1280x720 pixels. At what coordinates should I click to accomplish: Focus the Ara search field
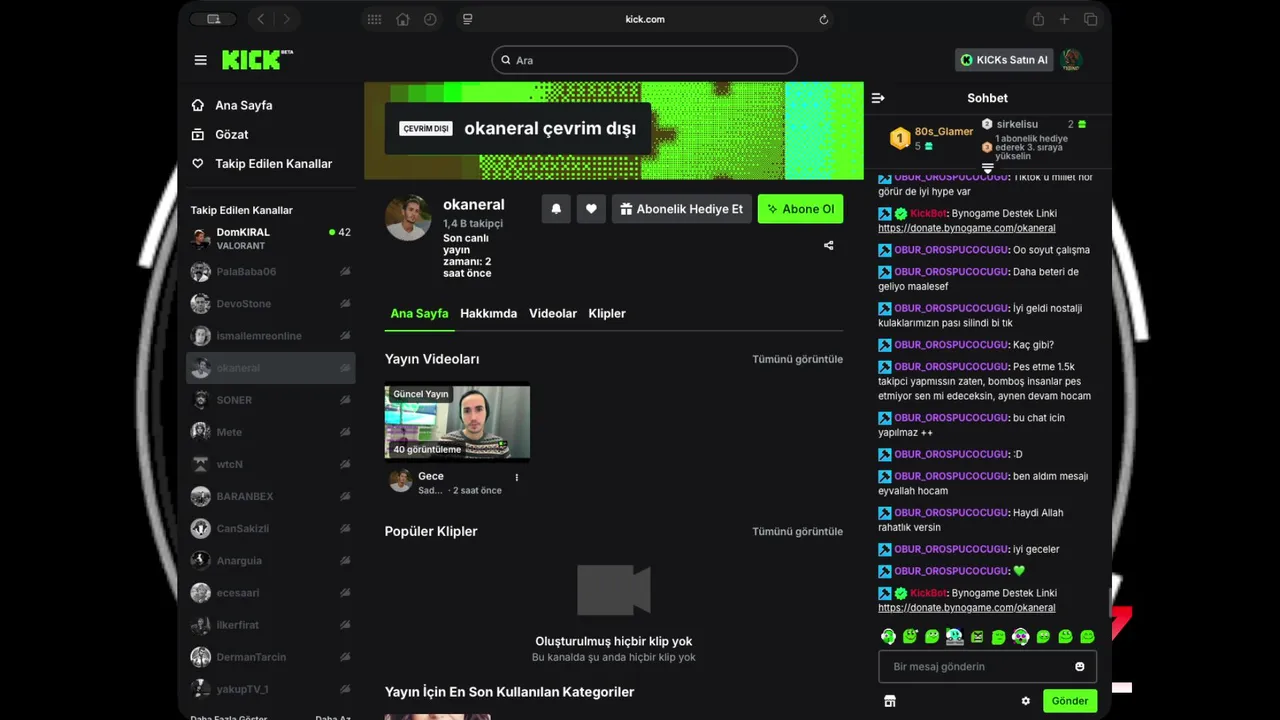(644, 60)
